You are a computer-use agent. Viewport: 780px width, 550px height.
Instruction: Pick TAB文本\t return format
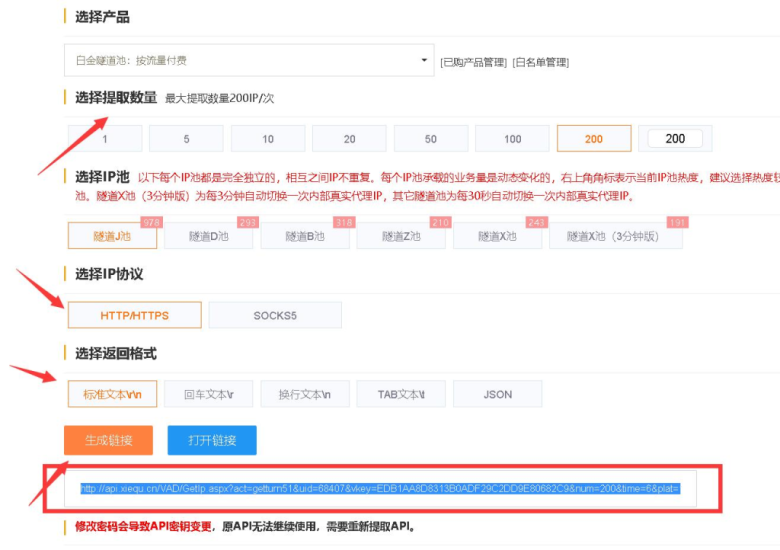coord(401,394)
